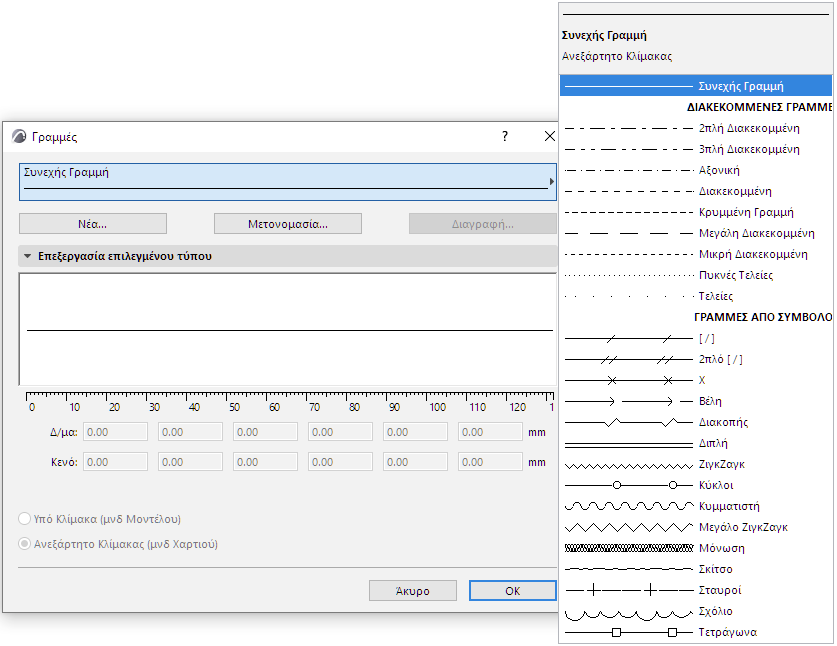Click the Διαγραφή... button

[x=483, y=224]
